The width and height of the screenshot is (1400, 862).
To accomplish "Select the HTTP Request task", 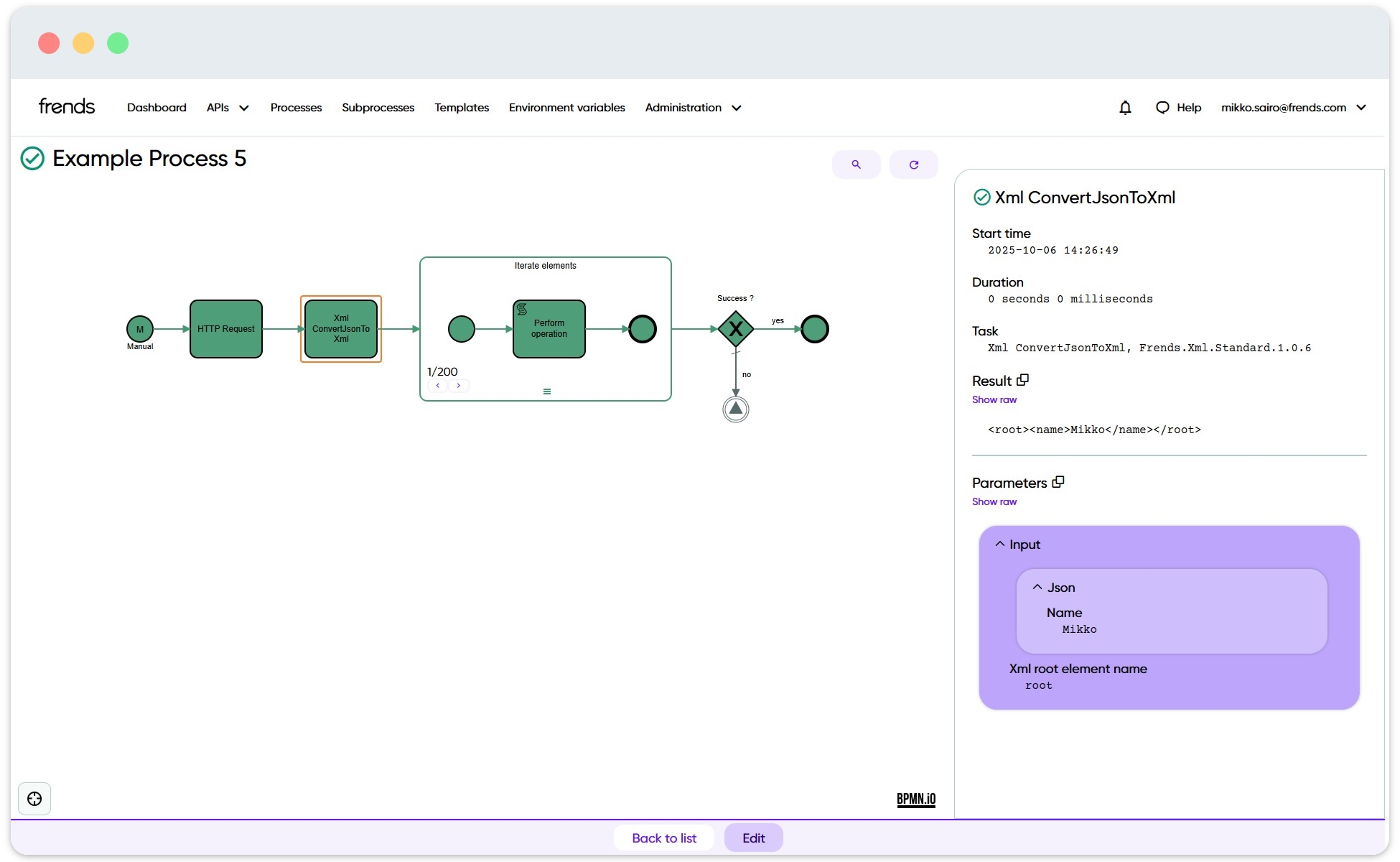I will tap(226, 329).
